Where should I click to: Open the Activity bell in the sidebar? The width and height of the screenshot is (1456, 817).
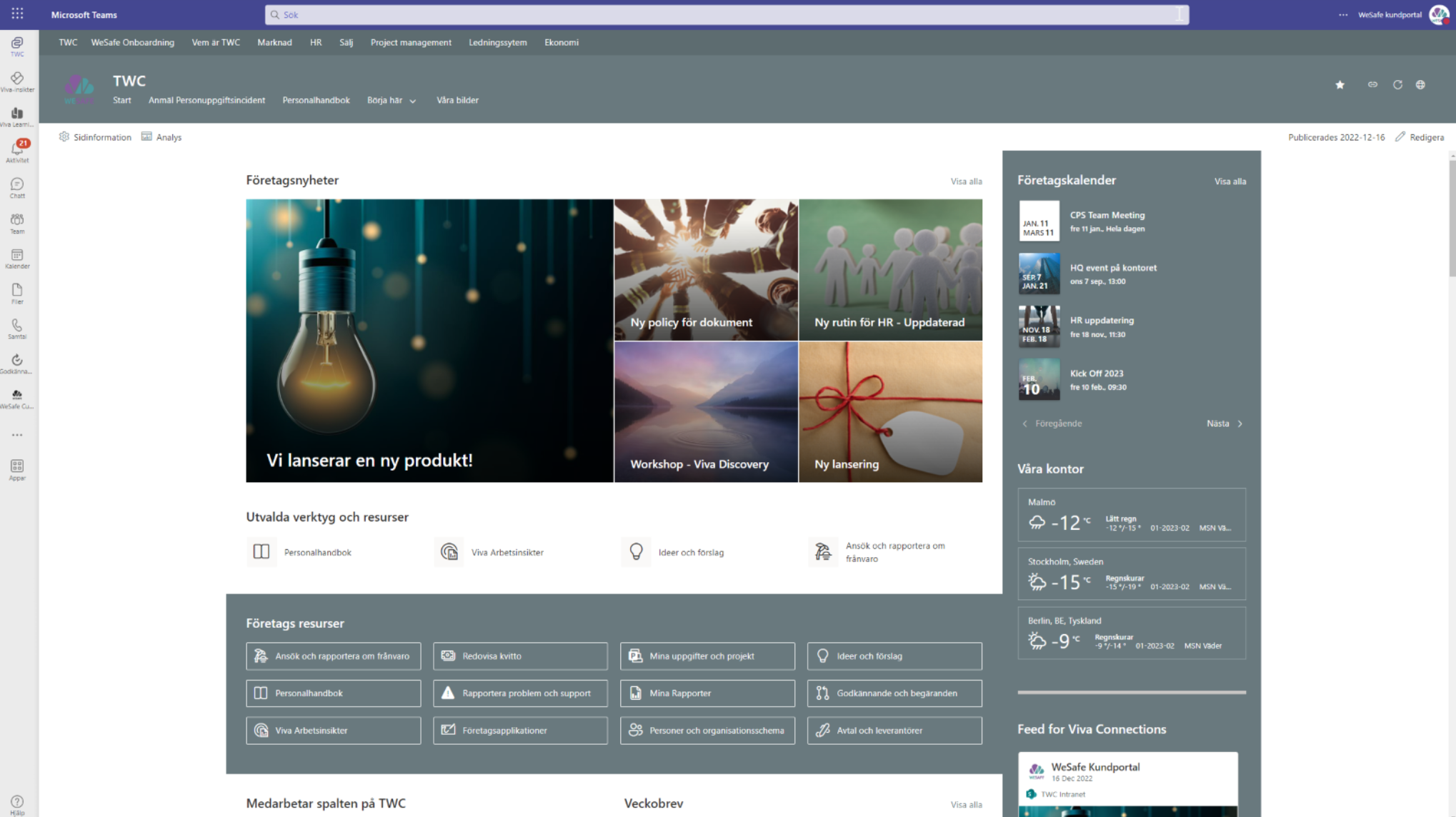[x=17, y=150]
